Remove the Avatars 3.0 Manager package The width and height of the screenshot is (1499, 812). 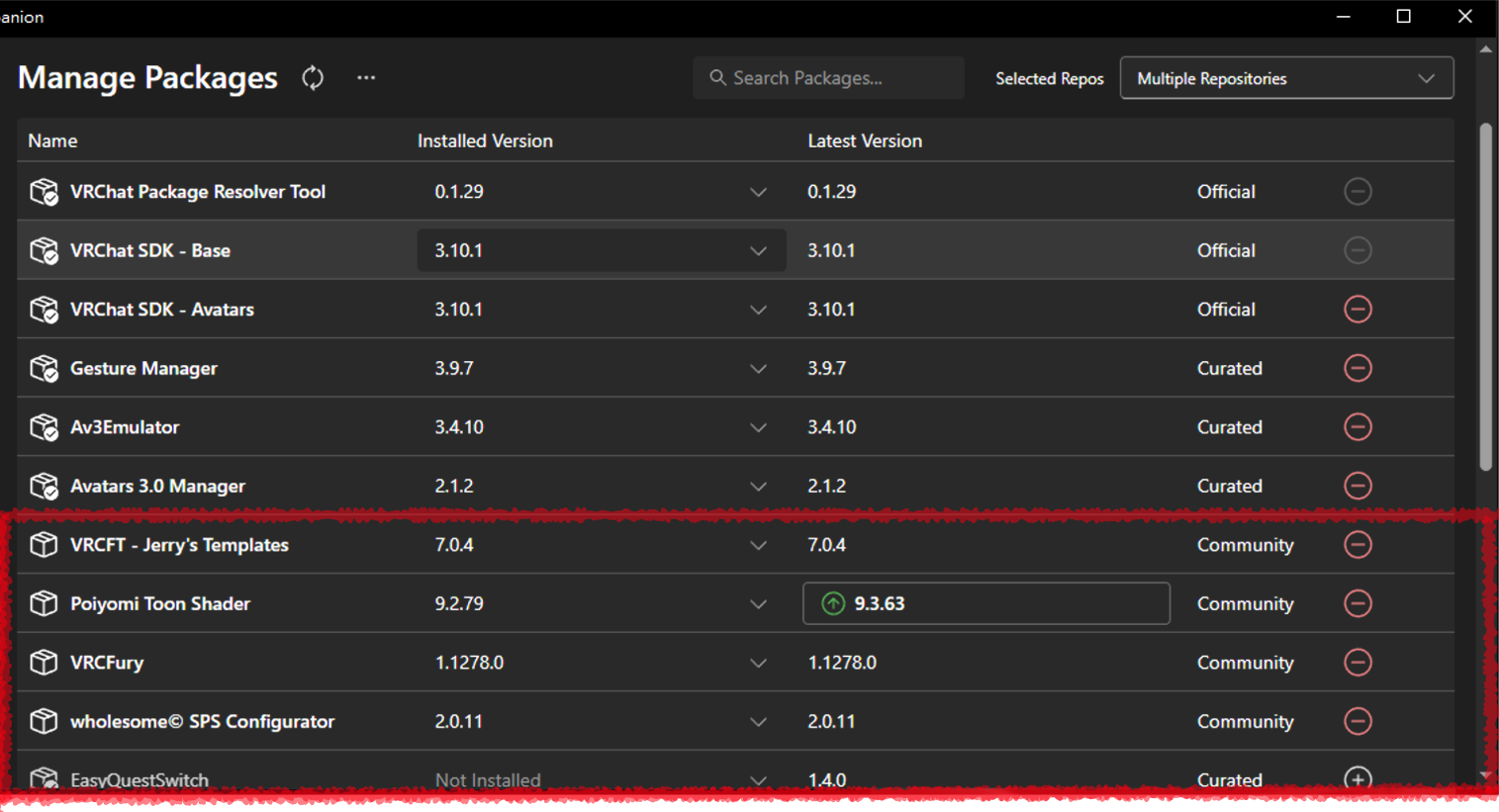pos(1358,486)
